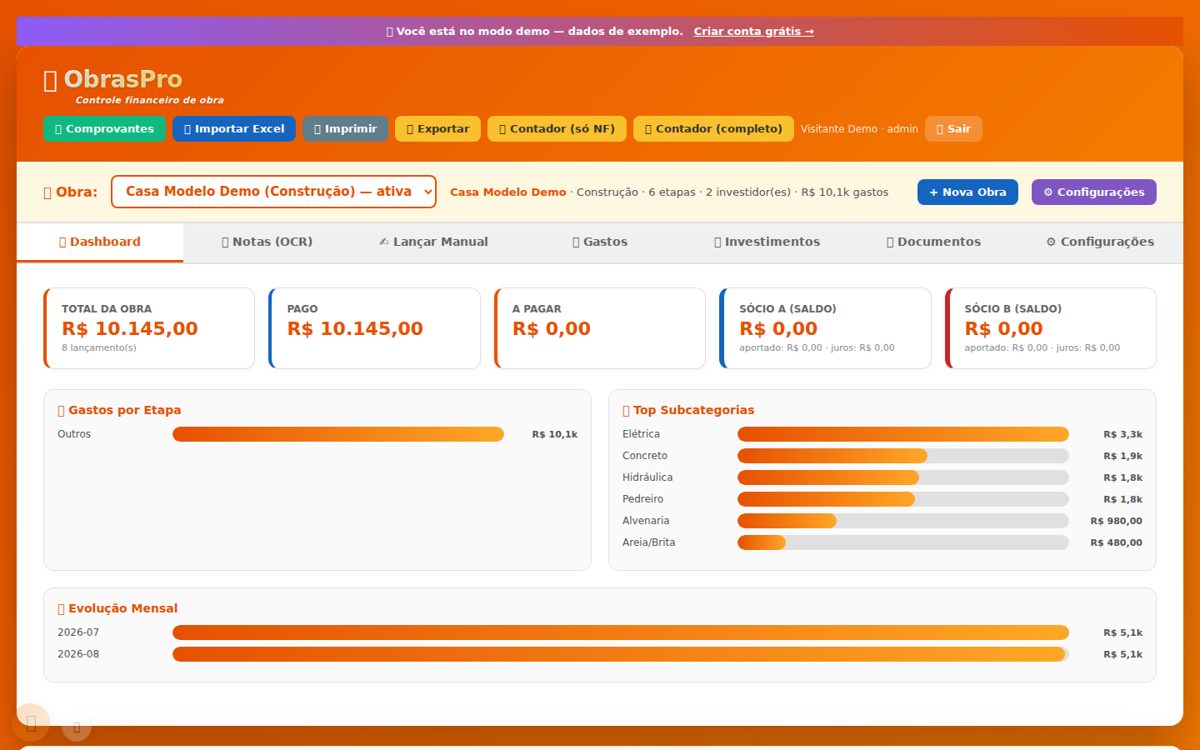Go to the Gastos tab
Screen dimensions: 1200x750
point(599,242)
